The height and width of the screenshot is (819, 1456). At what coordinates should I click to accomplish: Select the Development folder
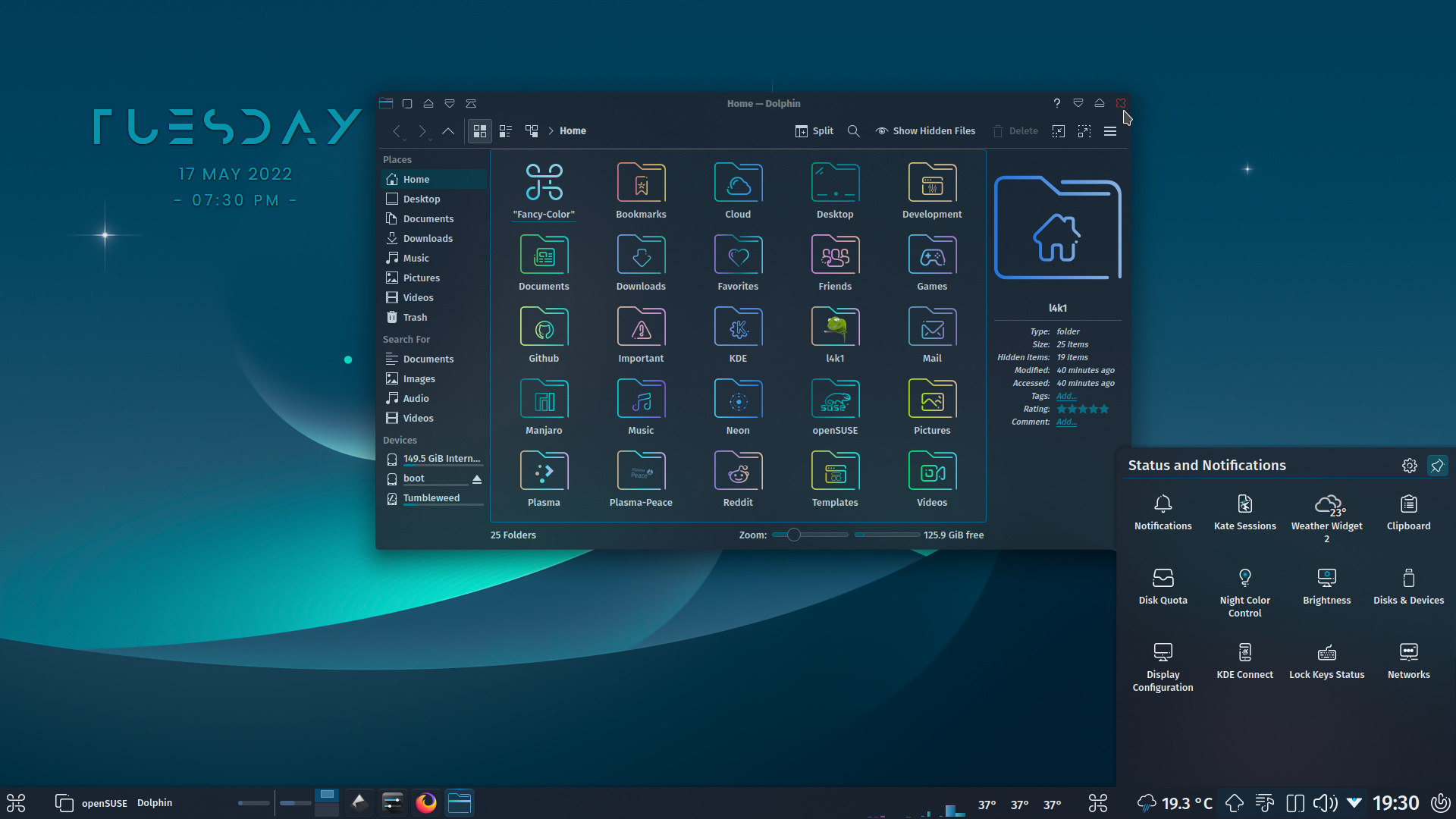(x=932, y=190)
